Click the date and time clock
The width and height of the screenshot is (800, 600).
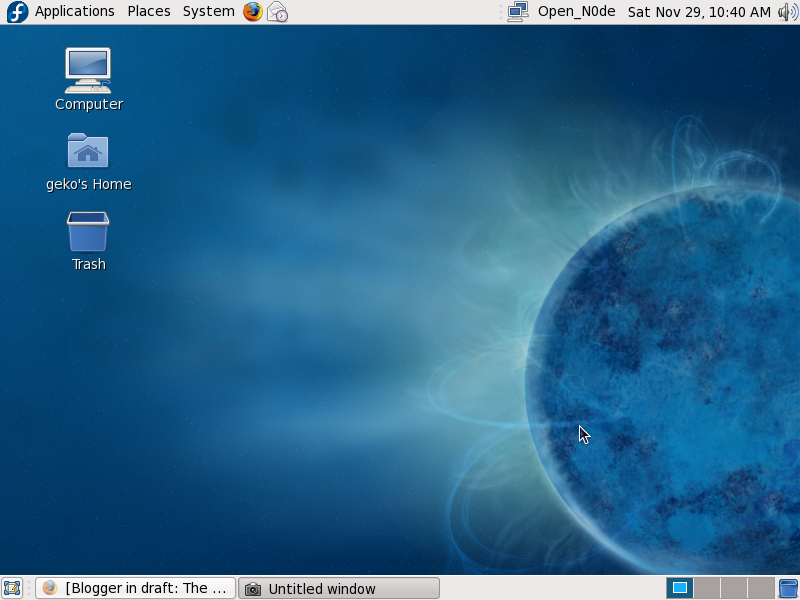coord(699,12)
